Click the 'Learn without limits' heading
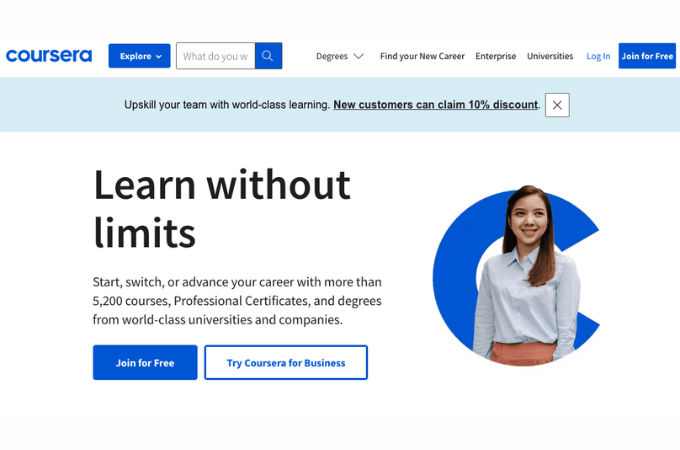This screenshot has height=450, width=680. (222, 209)
